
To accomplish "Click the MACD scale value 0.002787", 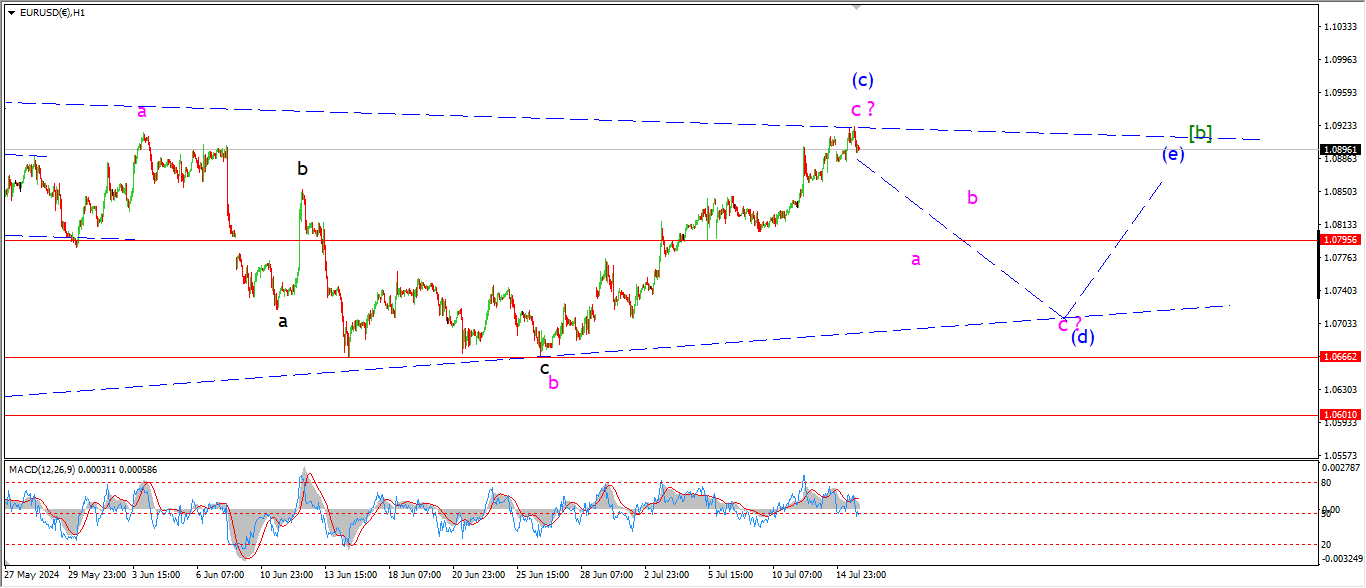I will click(1339, 467).
